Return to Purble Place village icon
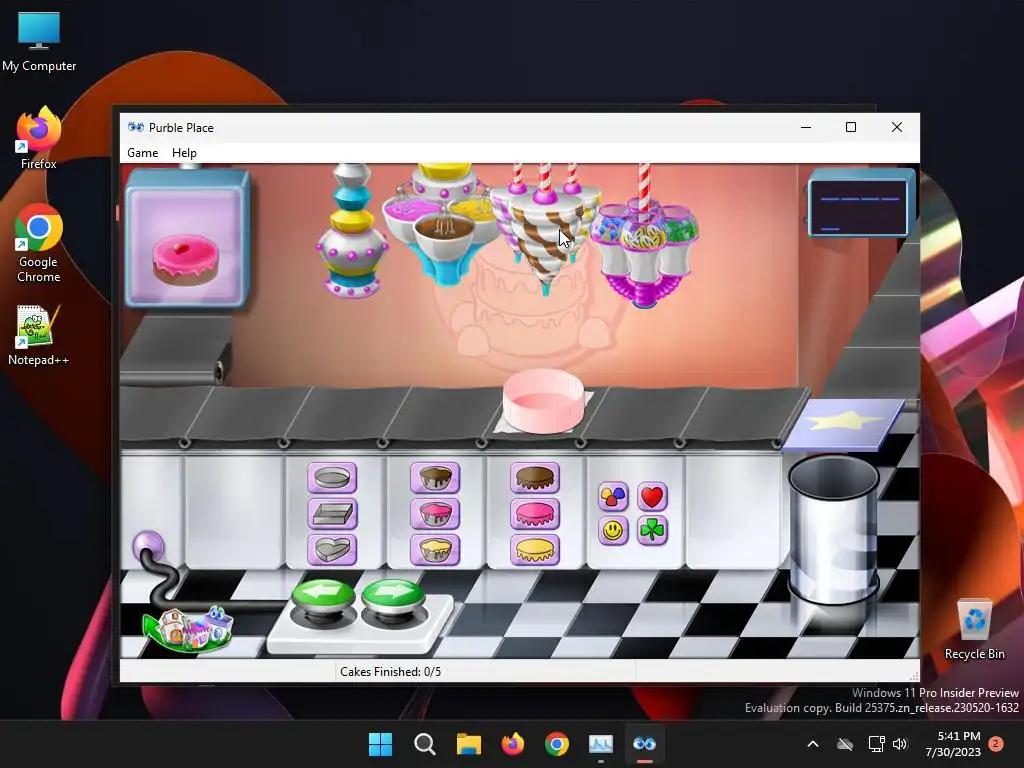Image resolution: width=1024 pixels, height=768 pixels. click(189, 629)
